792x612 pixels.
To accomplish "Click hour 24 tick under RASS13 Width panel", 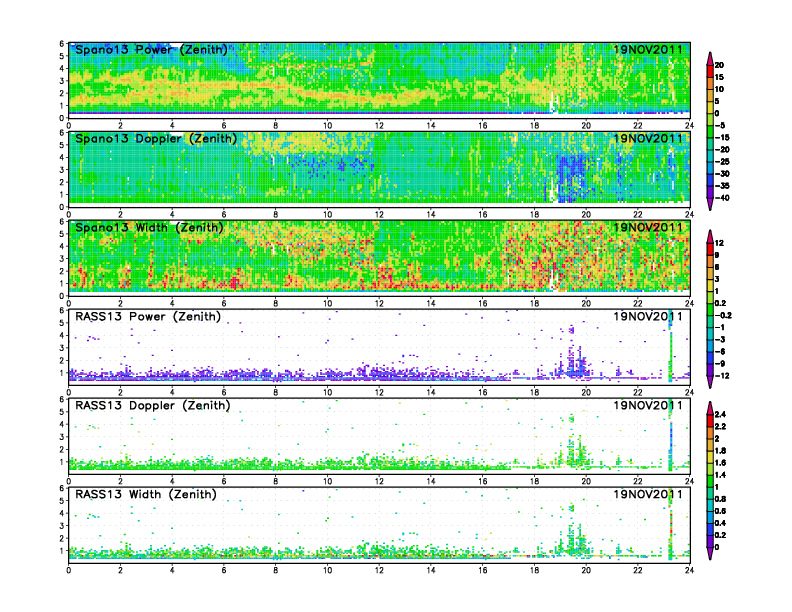I will pos(689,570).
